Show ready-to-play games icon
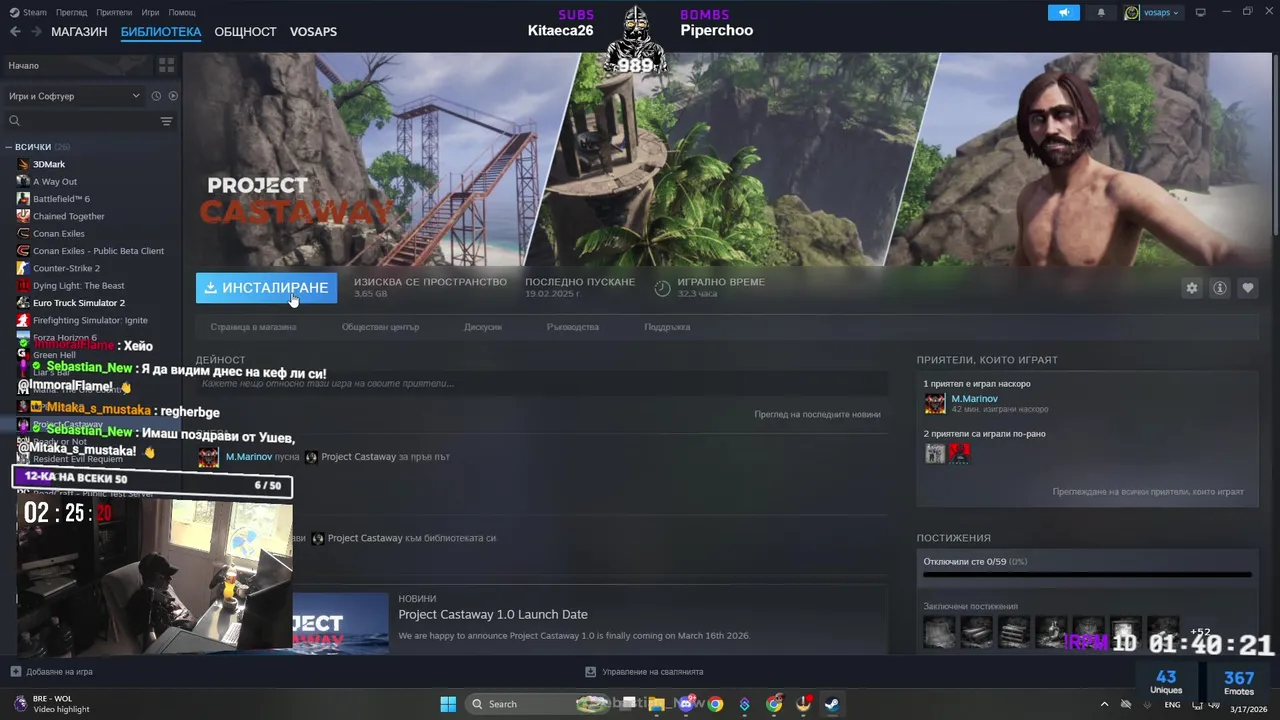The width and height of the screenshot is (1280, 720). point(173,96)
